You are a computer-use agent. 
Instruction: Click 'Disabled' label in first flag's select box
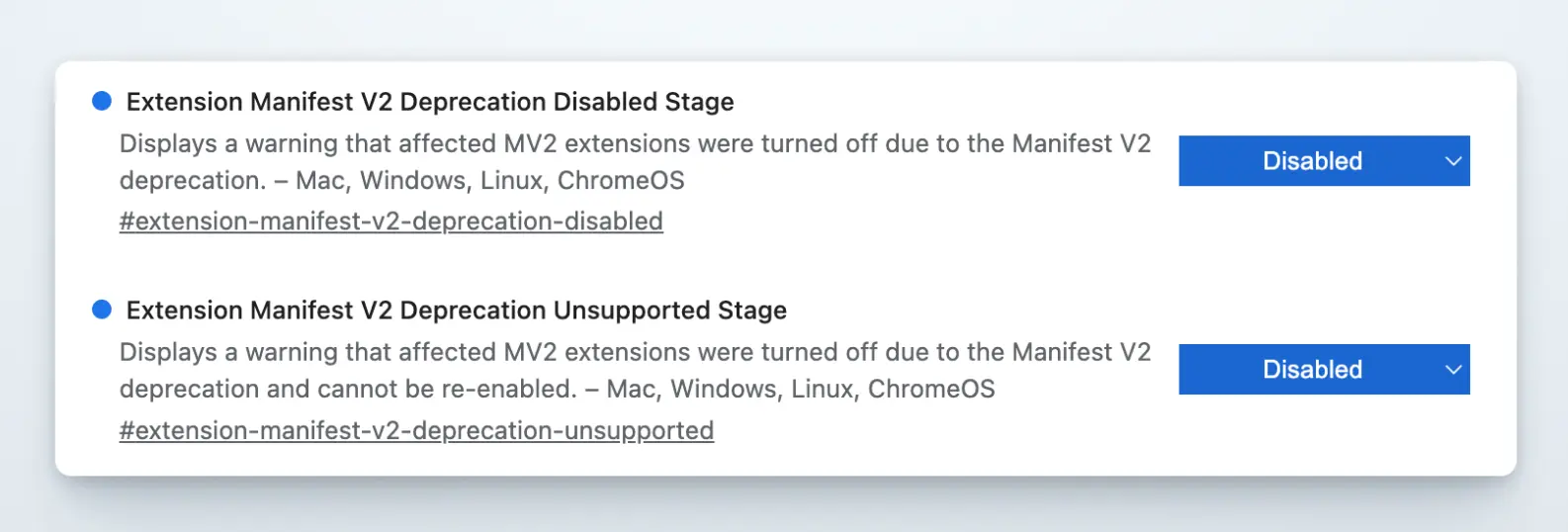(x=1312, y=161)
